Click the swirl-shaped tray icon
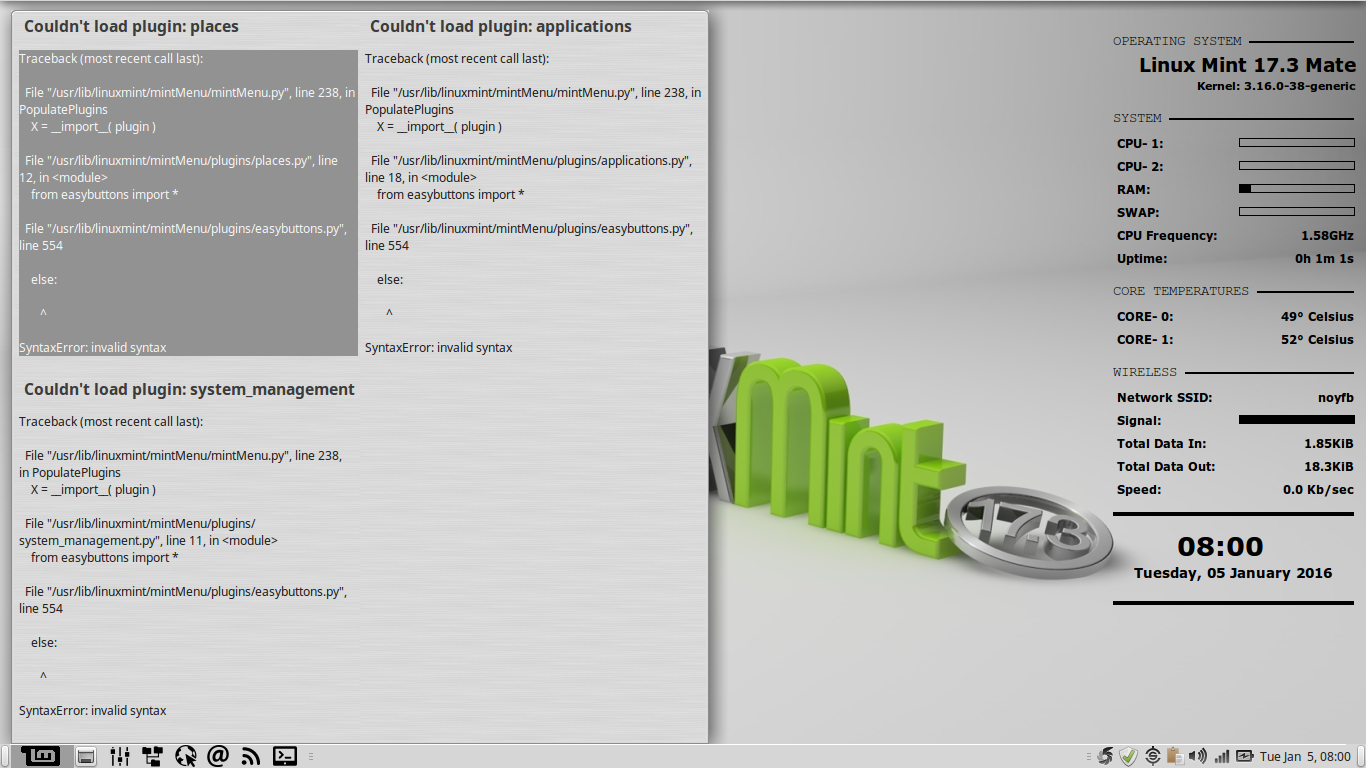 point(1105,756)
